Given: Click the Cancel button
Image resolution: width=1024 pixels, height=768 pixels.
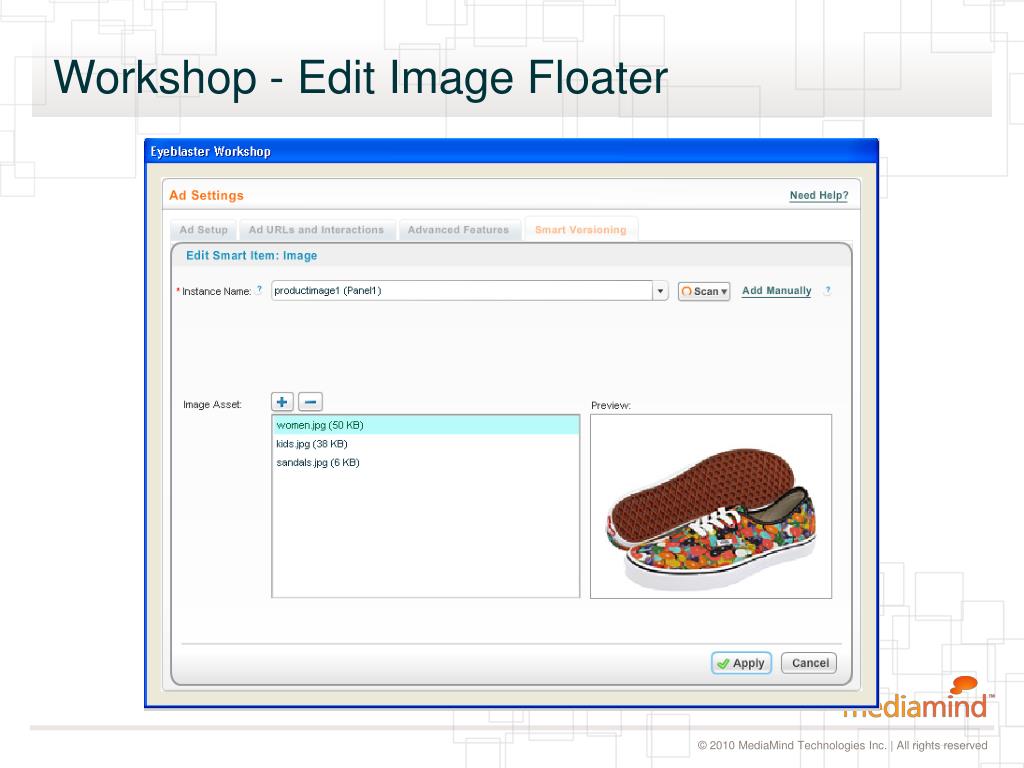Looking at the screenshot, I should point(808,663).
